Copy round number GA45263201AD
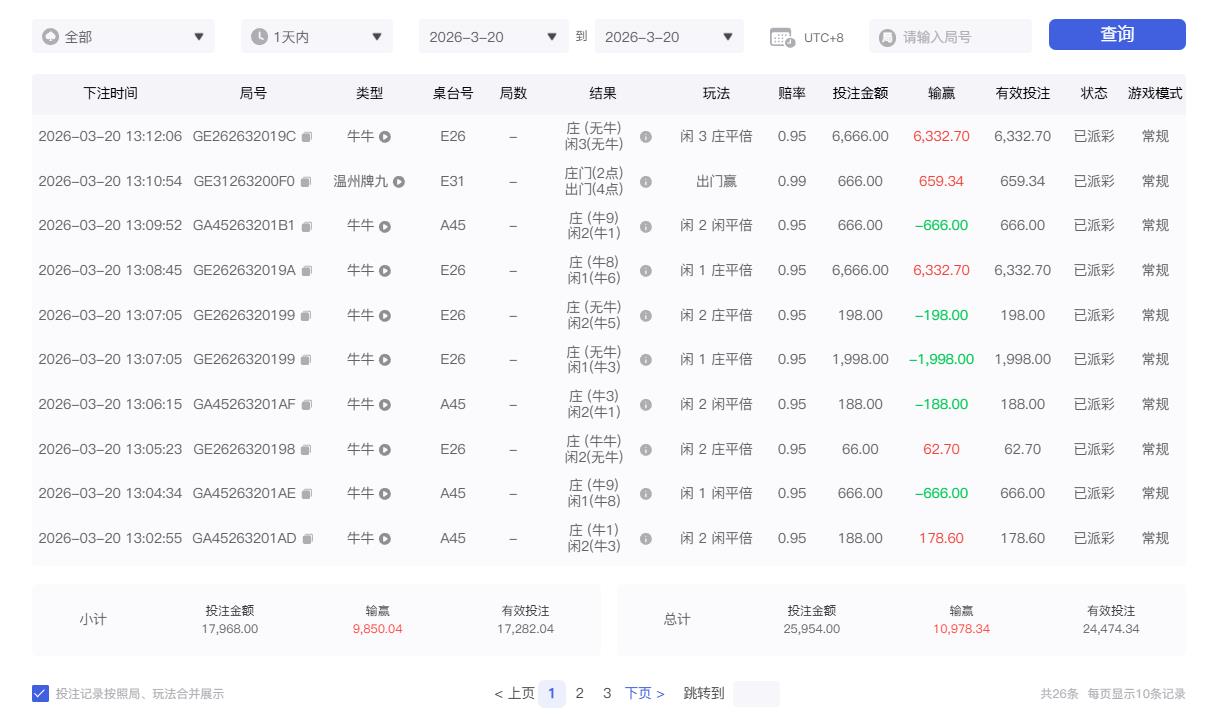Viewport: 1221px width, 719px height. (x=308, y=539)
